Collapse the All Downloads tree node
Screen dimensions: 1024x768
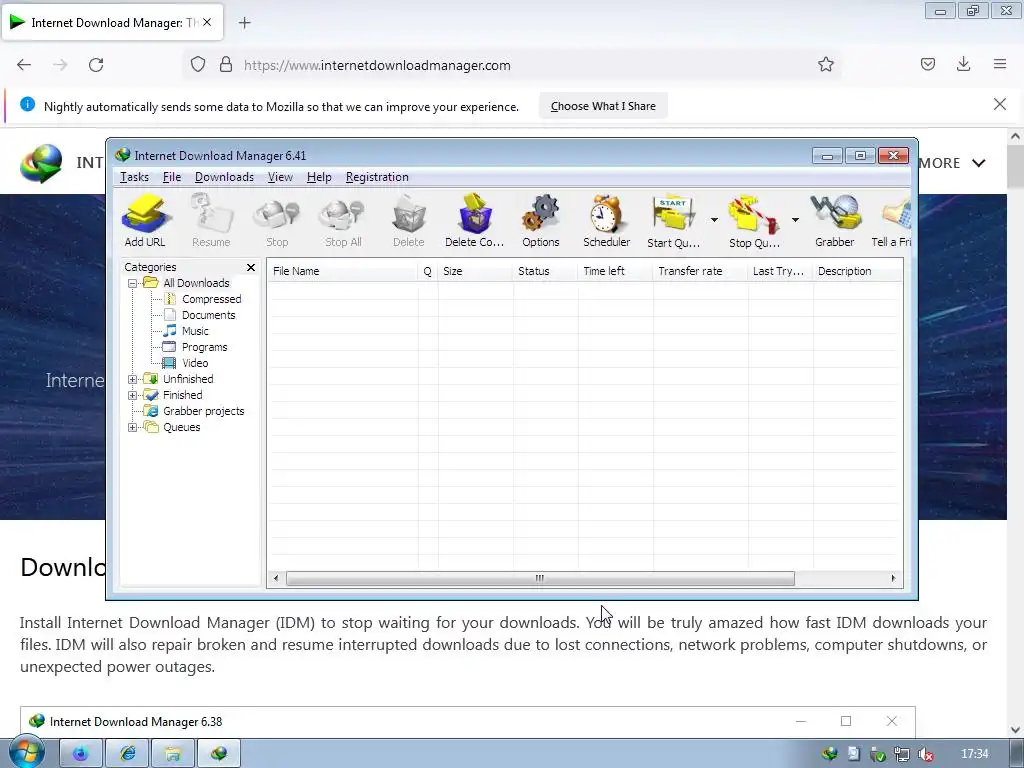(x=133, y=283)
